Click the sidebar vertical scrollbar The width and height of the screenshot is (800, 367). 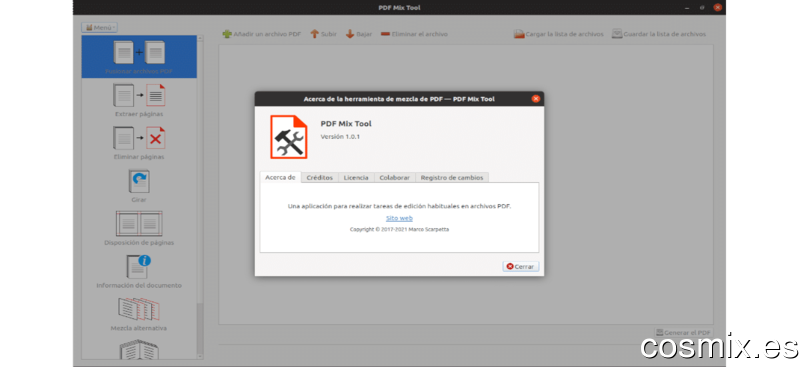coord(200,197)
